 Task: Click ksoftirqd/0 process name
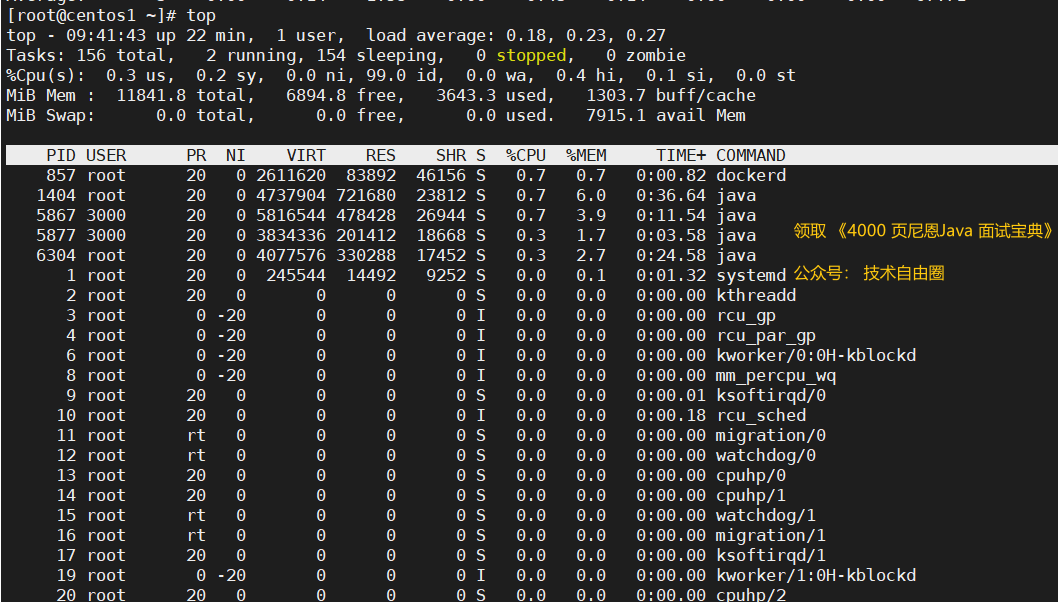[771, 395]
